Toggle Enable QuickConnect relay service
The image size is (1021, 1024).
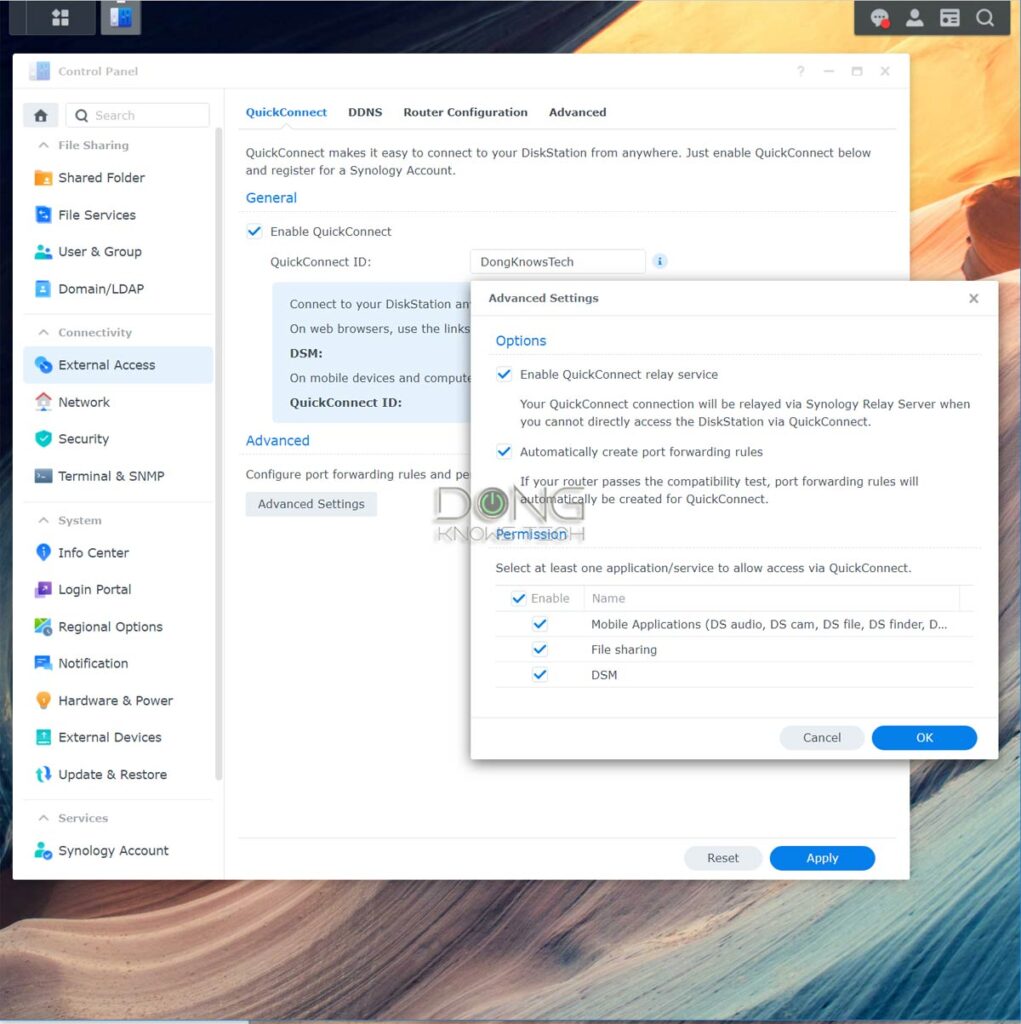click(504, 374)
